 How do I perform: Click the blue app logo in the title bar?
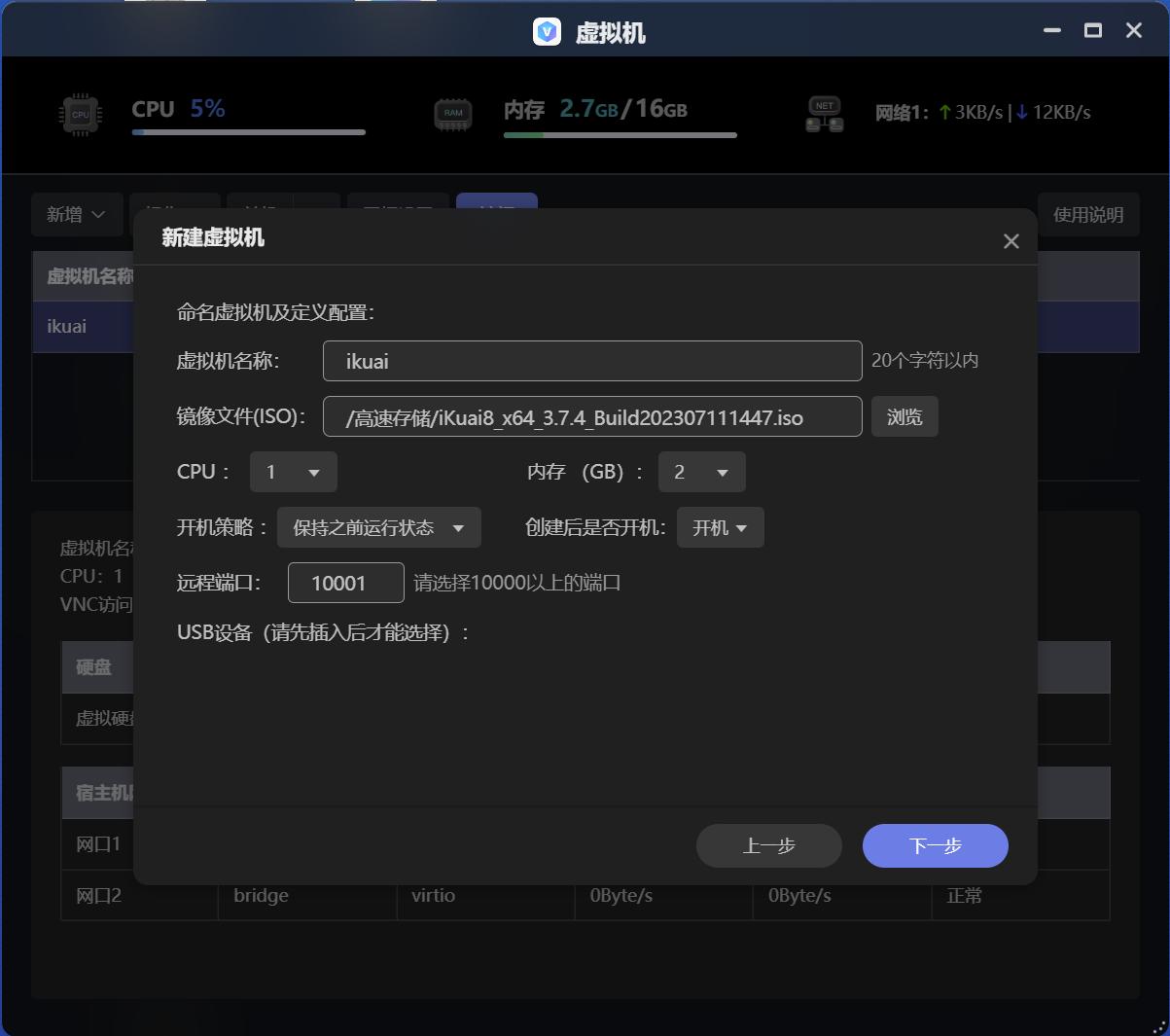pyautogui.click(x=547, y=30)
